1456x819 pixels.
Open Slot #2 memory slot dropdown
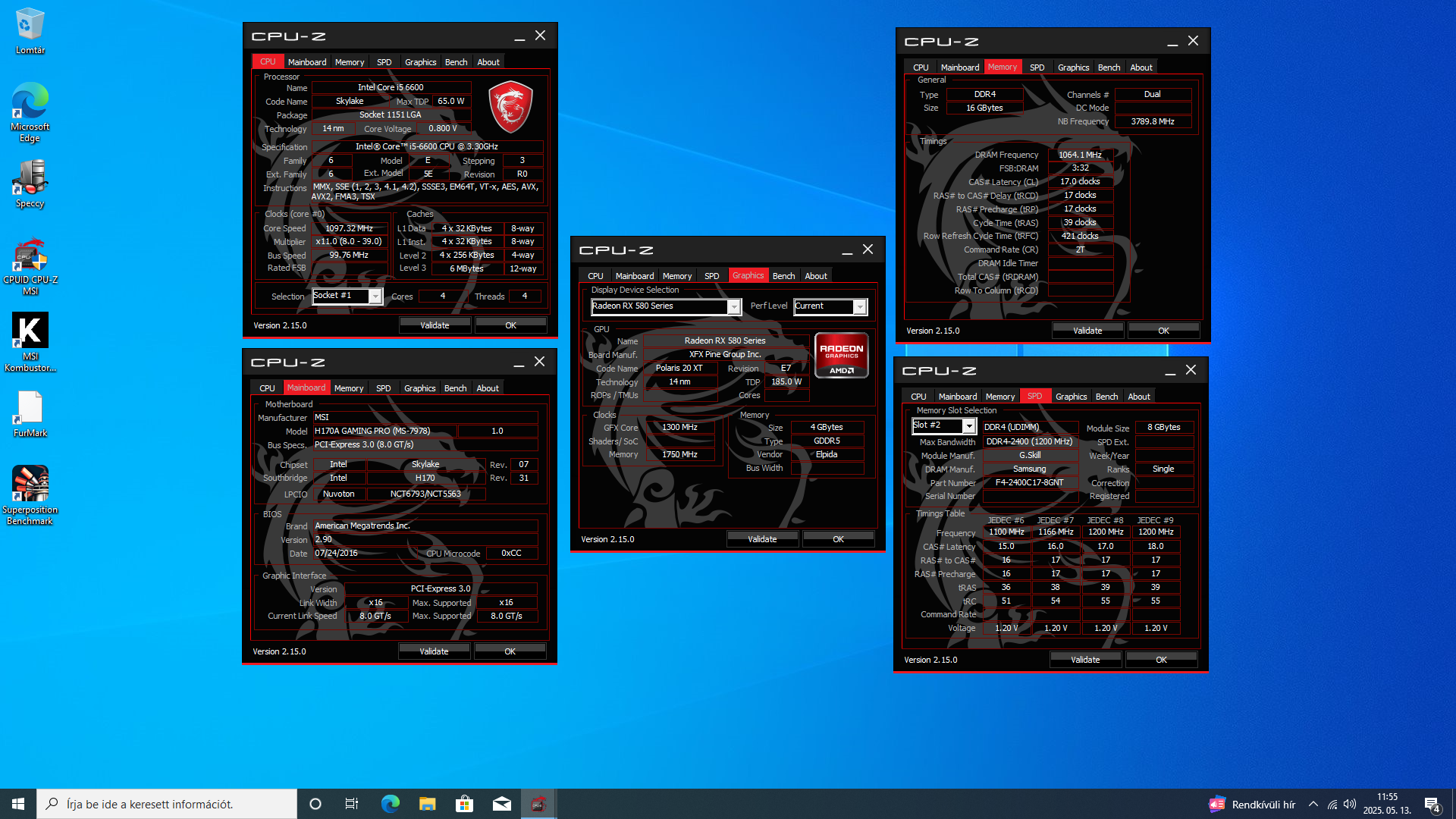[x=943, y=426]
